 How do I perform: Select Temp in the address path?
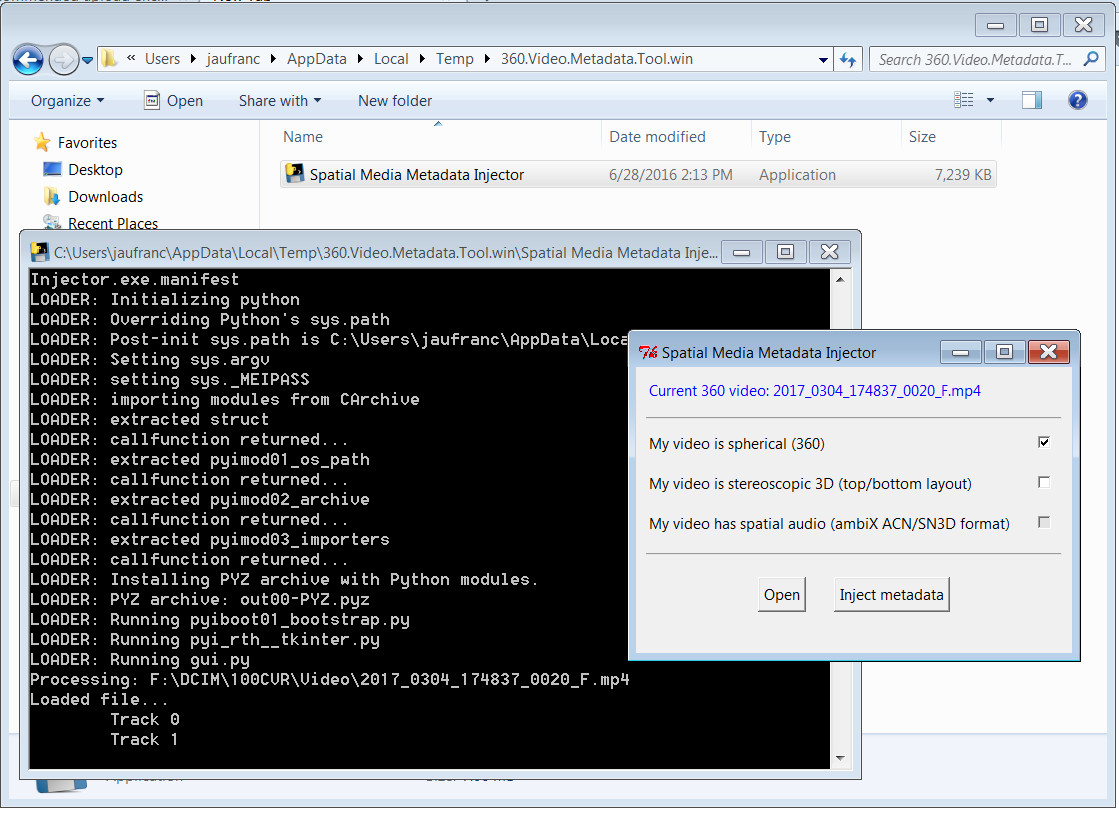(455, 59)
